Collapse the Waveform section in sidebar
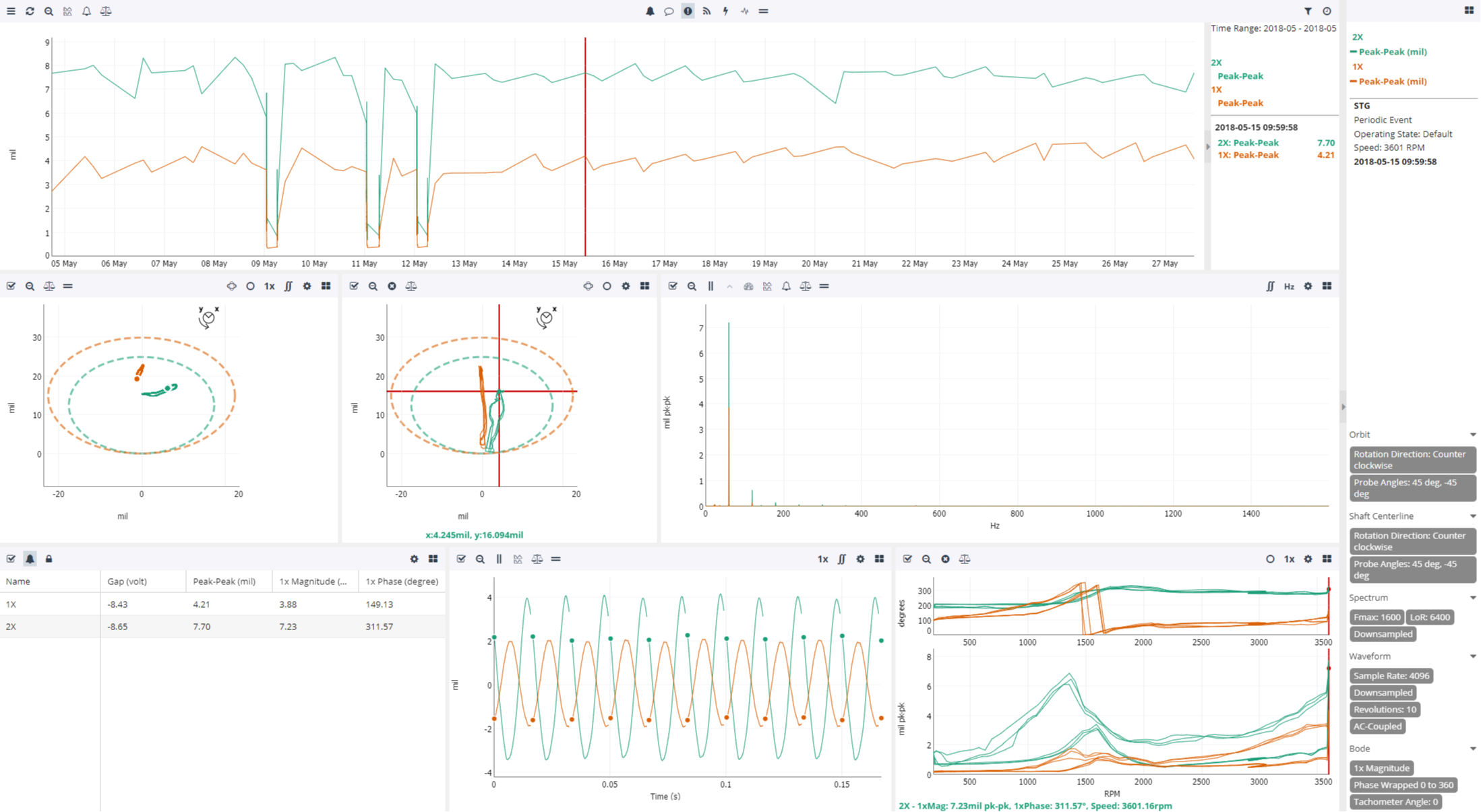The height and width of the screenshot is (812, 1481). pyautogui.click(x=1472, y=656)
